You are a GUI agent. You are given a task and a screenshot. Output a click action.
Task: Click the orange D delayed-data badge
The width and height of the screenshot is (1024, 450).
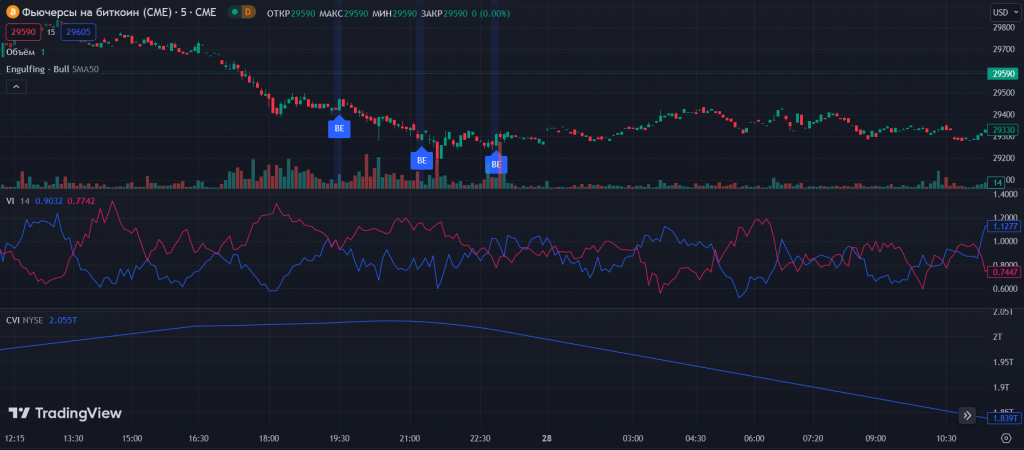coord(247,12)
